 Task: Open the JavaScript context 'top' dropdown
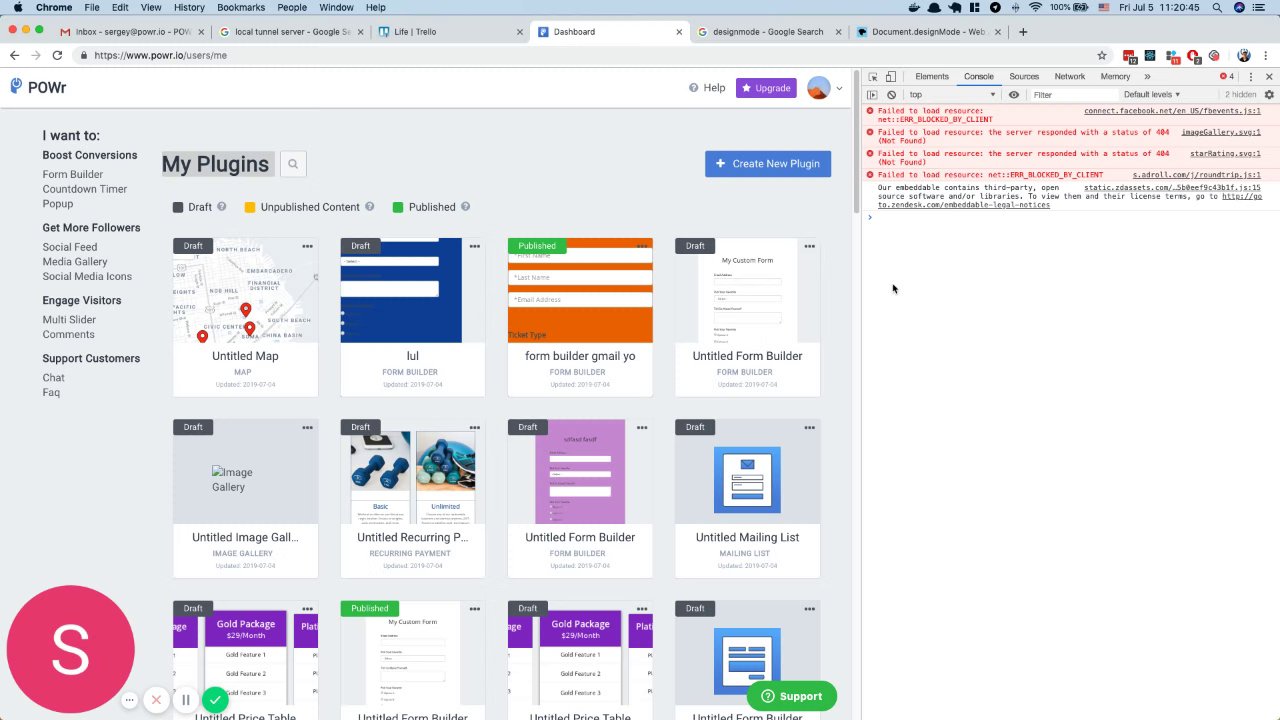952,95
